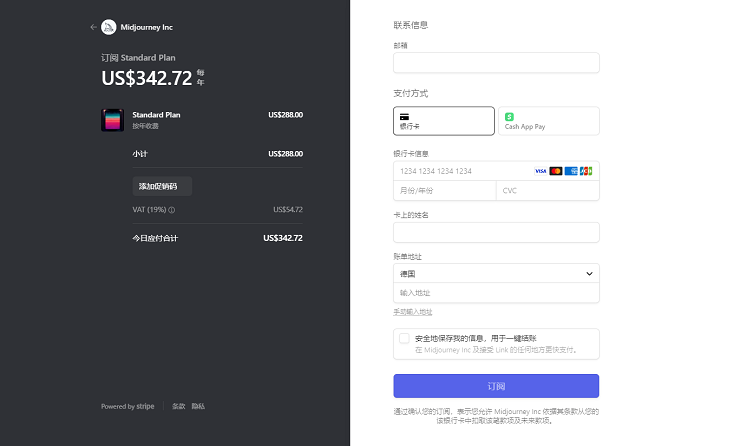Open the 德国 country dropdown
The image size is (740, 446).
click(x=496, y=274)
